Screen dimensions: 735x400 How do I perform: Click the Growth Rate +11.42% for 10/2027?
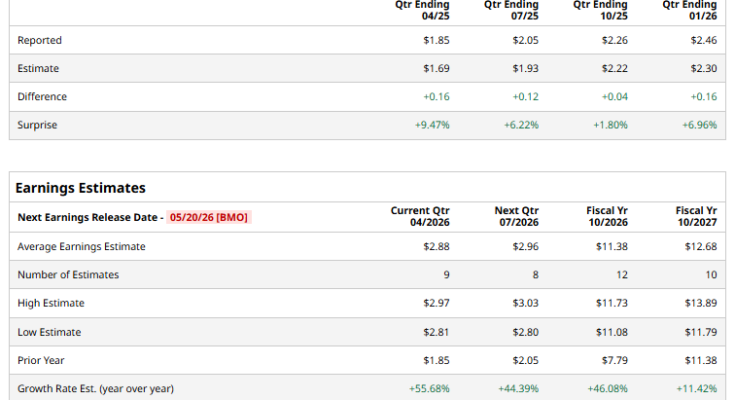(x=697, y=389)
